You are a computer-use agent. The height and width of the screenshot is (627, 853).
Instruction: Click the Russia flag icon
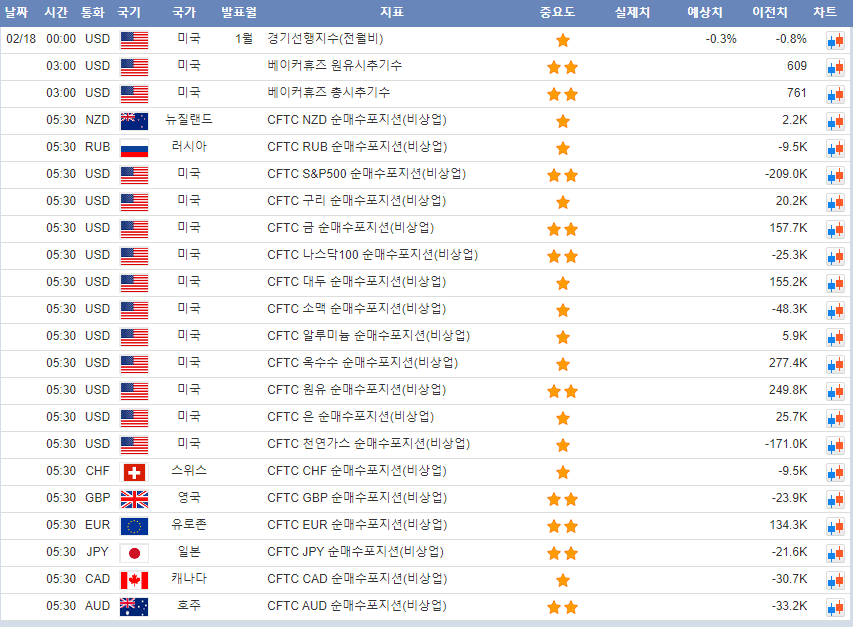tap(134, 147)
